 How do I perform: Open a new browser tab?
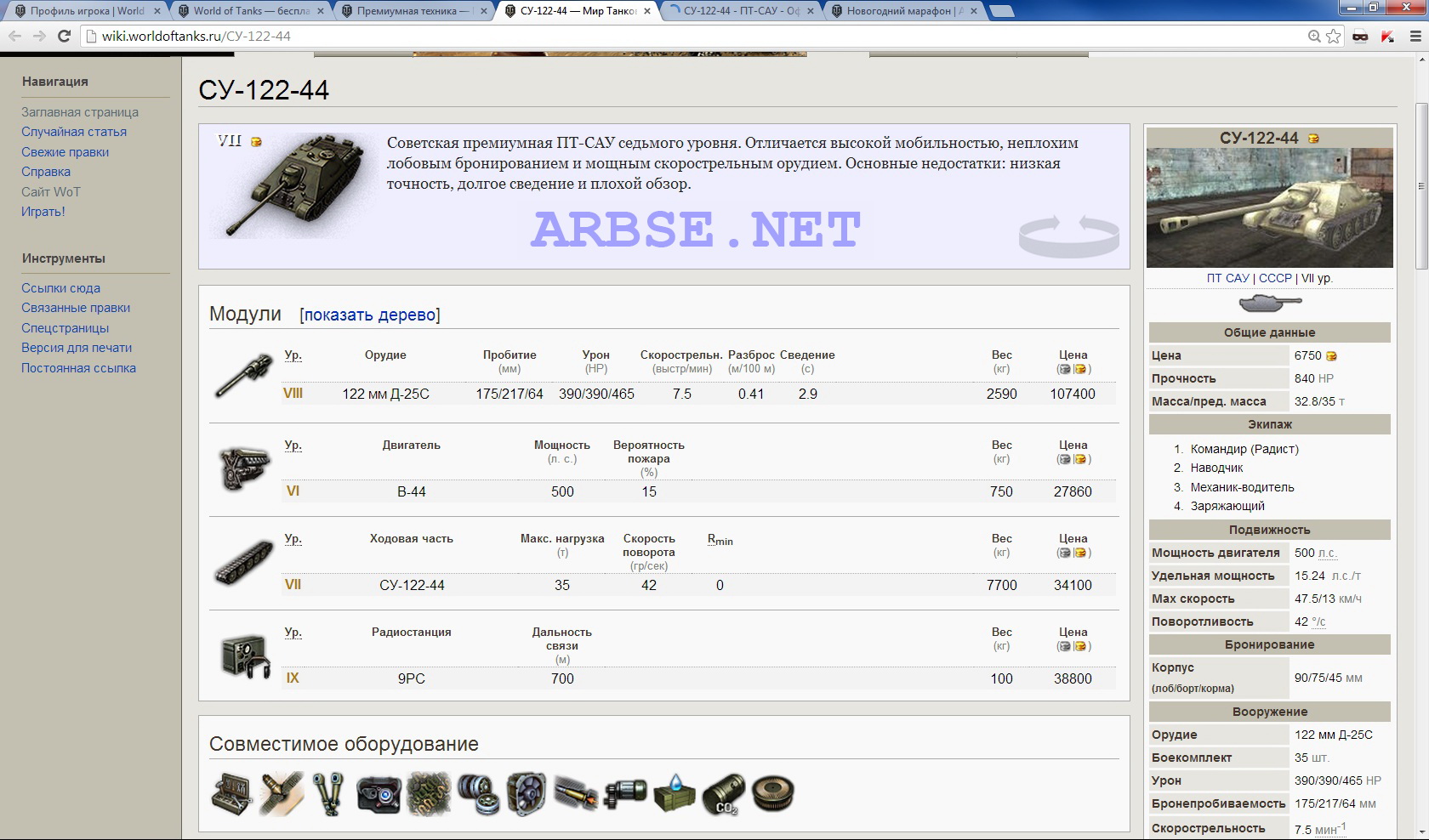1003,11
